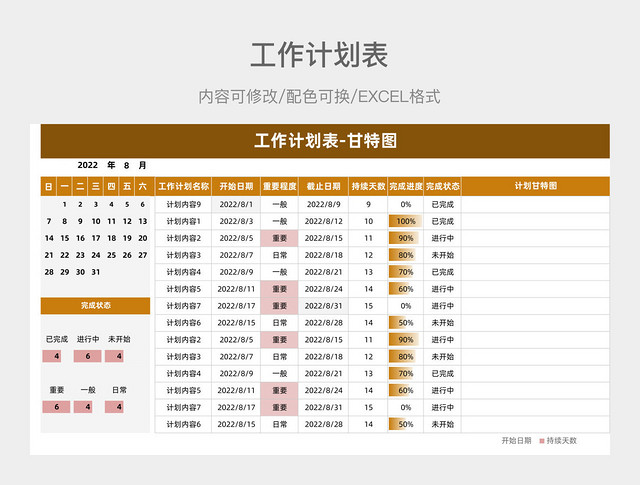Click the 持续天数 chart legend entry
The width and height of the screenshot is (640, 485).
pyautogui.click(x=558, y=441)
